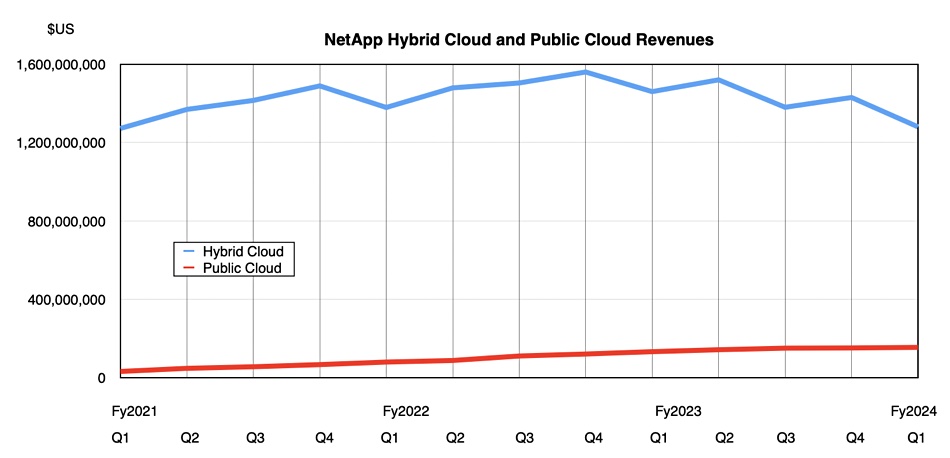
Task: Click the Fy2023 axis label
Action: (678, 412)
